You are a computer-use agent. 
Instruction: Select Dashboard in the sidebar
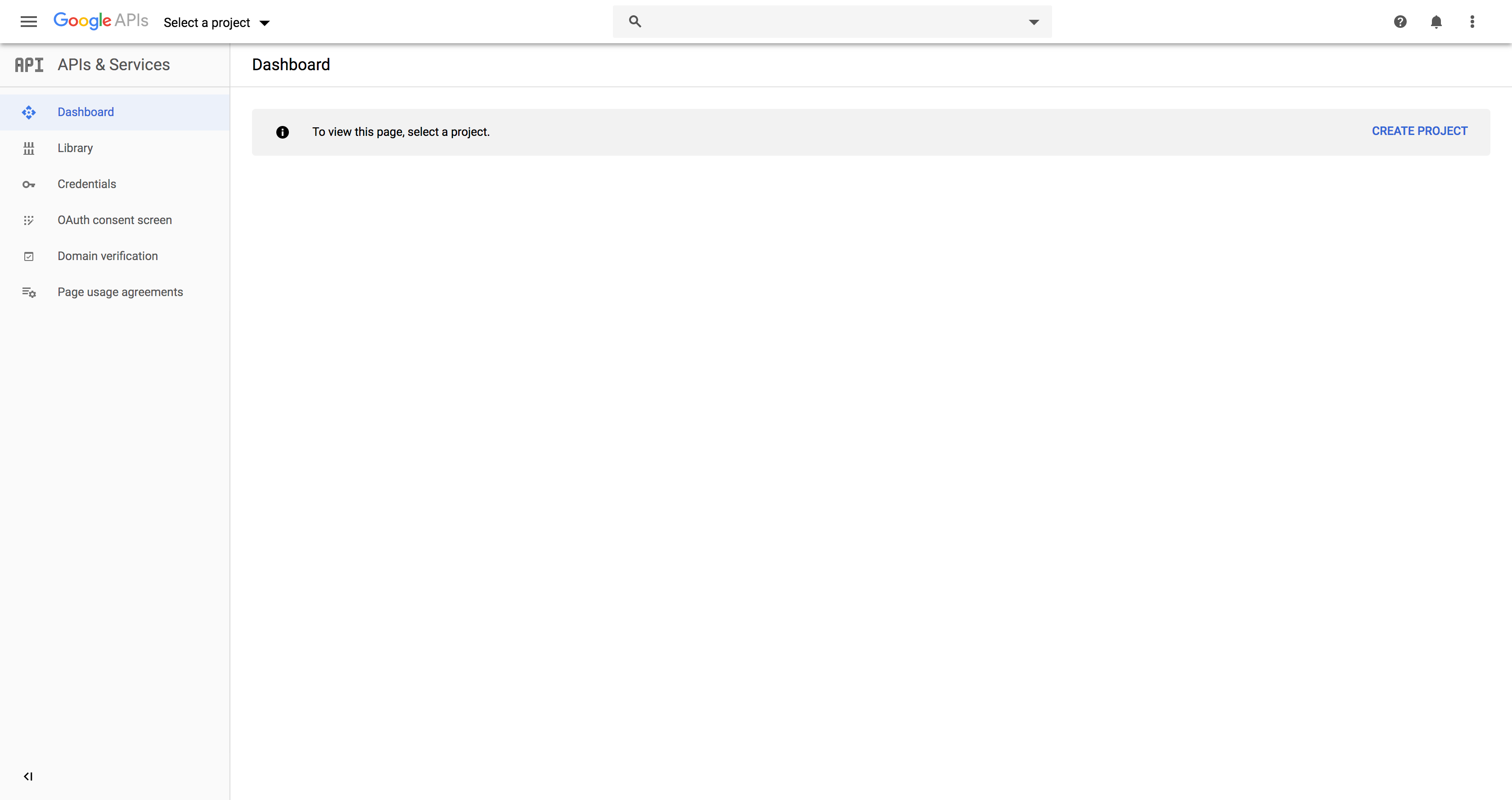85,112
